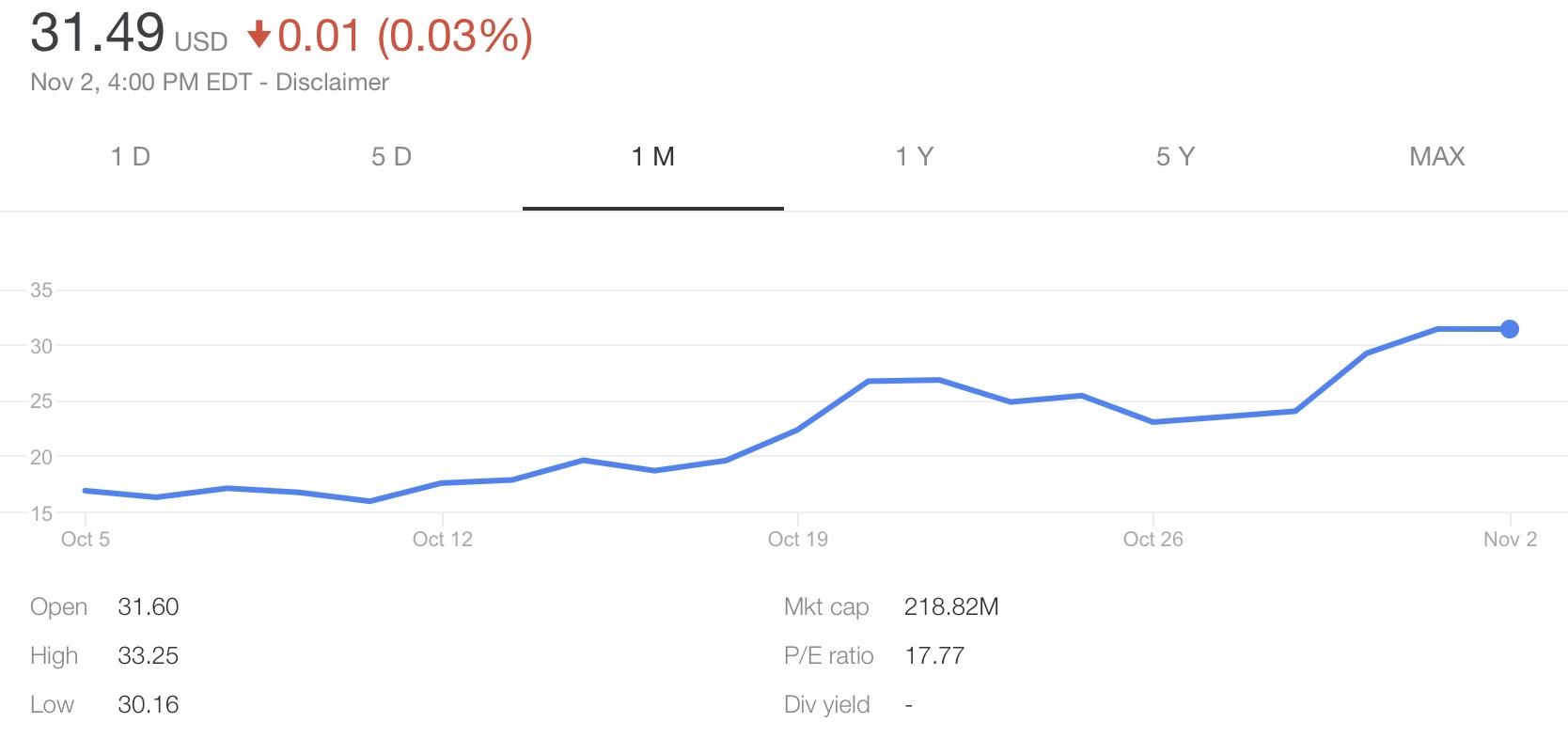Click the Nov 2 date axis label
This screenshot has width=1568, height=754.
click(x=1510, y=540)
